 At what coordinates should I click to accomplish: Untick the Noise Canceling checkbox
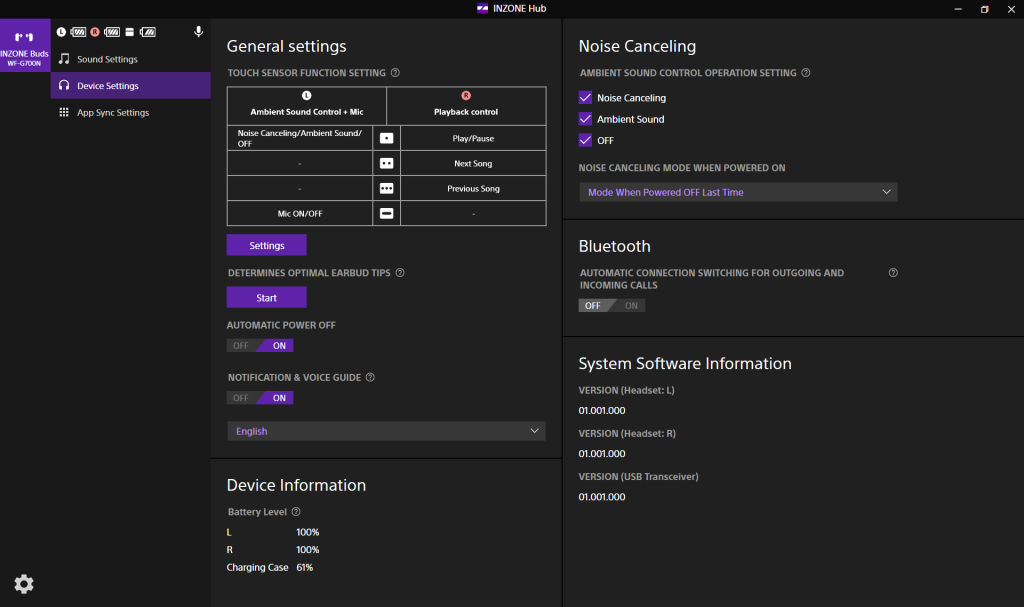pyautogui.click(x=585, y=97)
